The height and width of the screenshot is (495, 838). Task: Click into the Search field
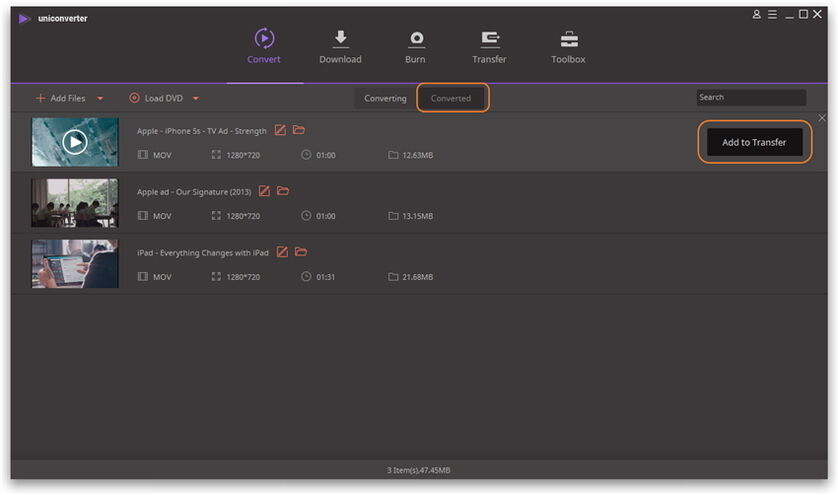(751, 97)
